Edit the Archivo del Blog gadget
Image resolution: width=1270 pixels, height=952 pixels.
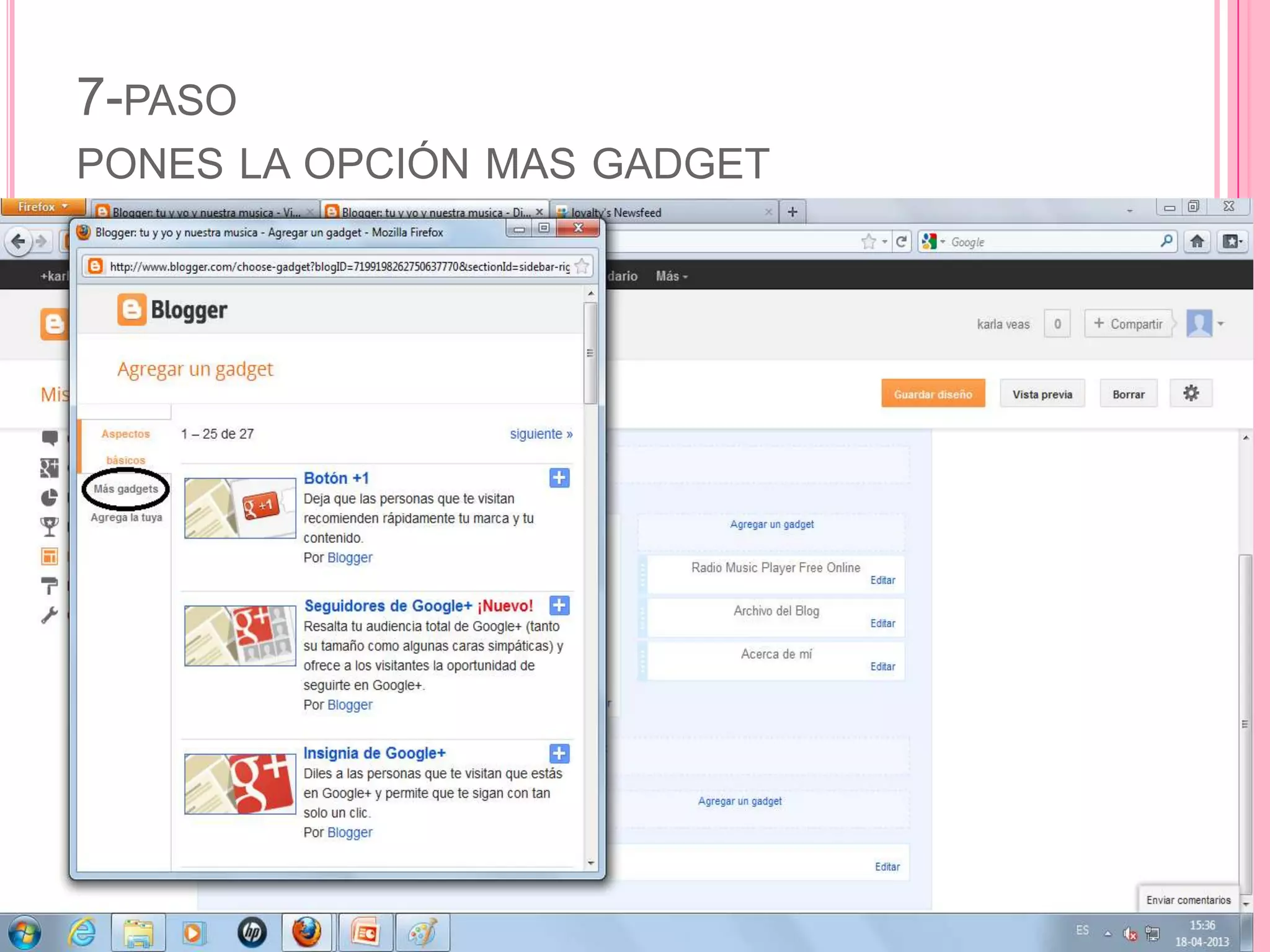[882, 624]
